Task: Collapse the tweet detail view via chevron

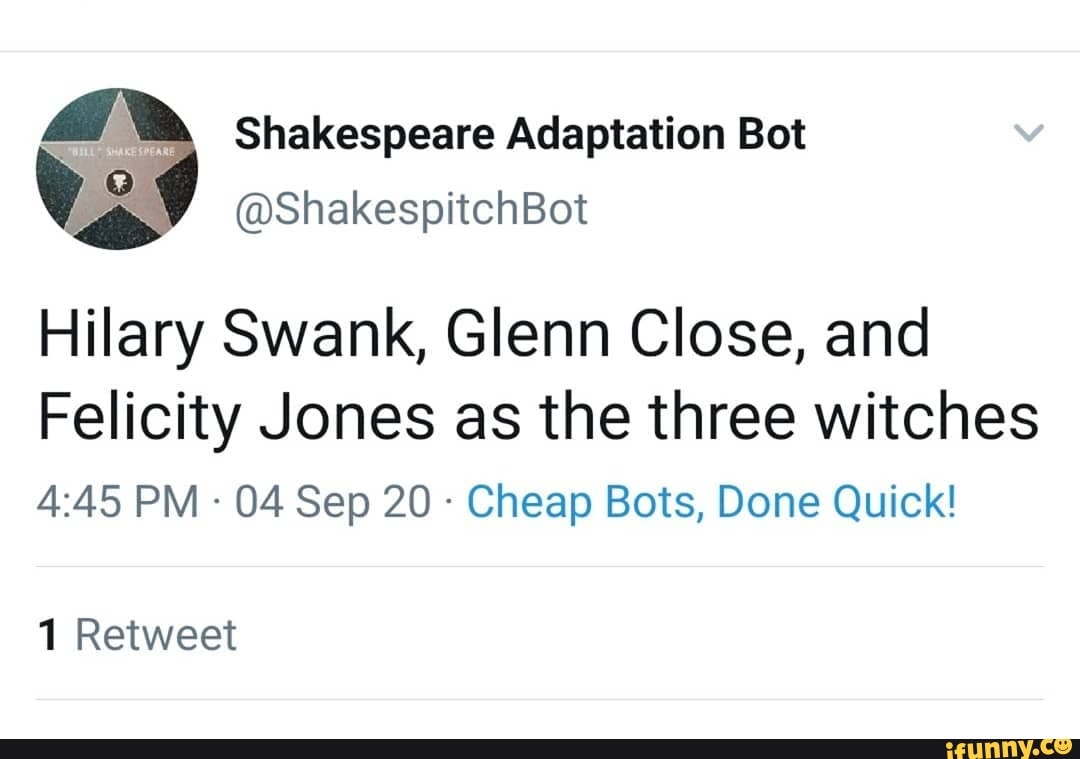Action: pos(1029,131)
